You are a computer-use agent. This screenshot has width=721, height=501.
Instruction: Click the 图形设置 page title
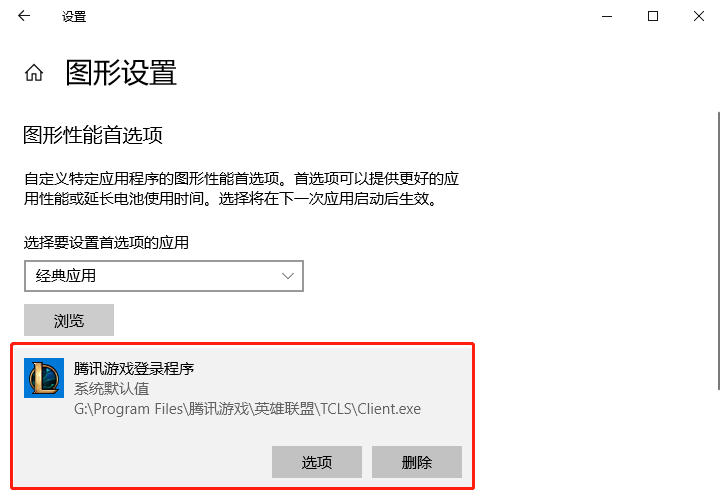pyautogui.click(x=121, y=73)
